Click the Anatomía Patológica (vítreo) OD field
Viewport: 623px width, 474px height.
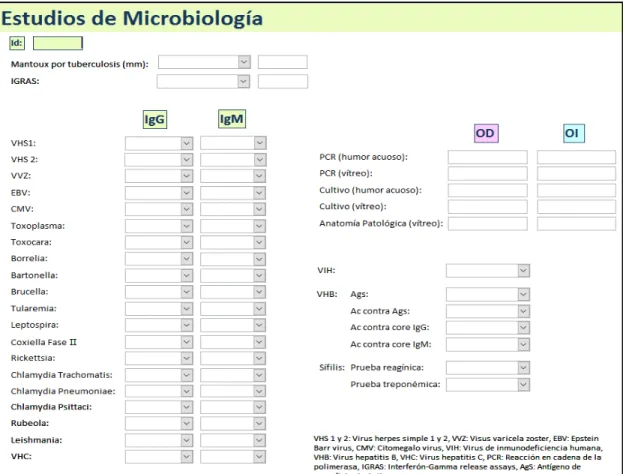pos(488,224)
